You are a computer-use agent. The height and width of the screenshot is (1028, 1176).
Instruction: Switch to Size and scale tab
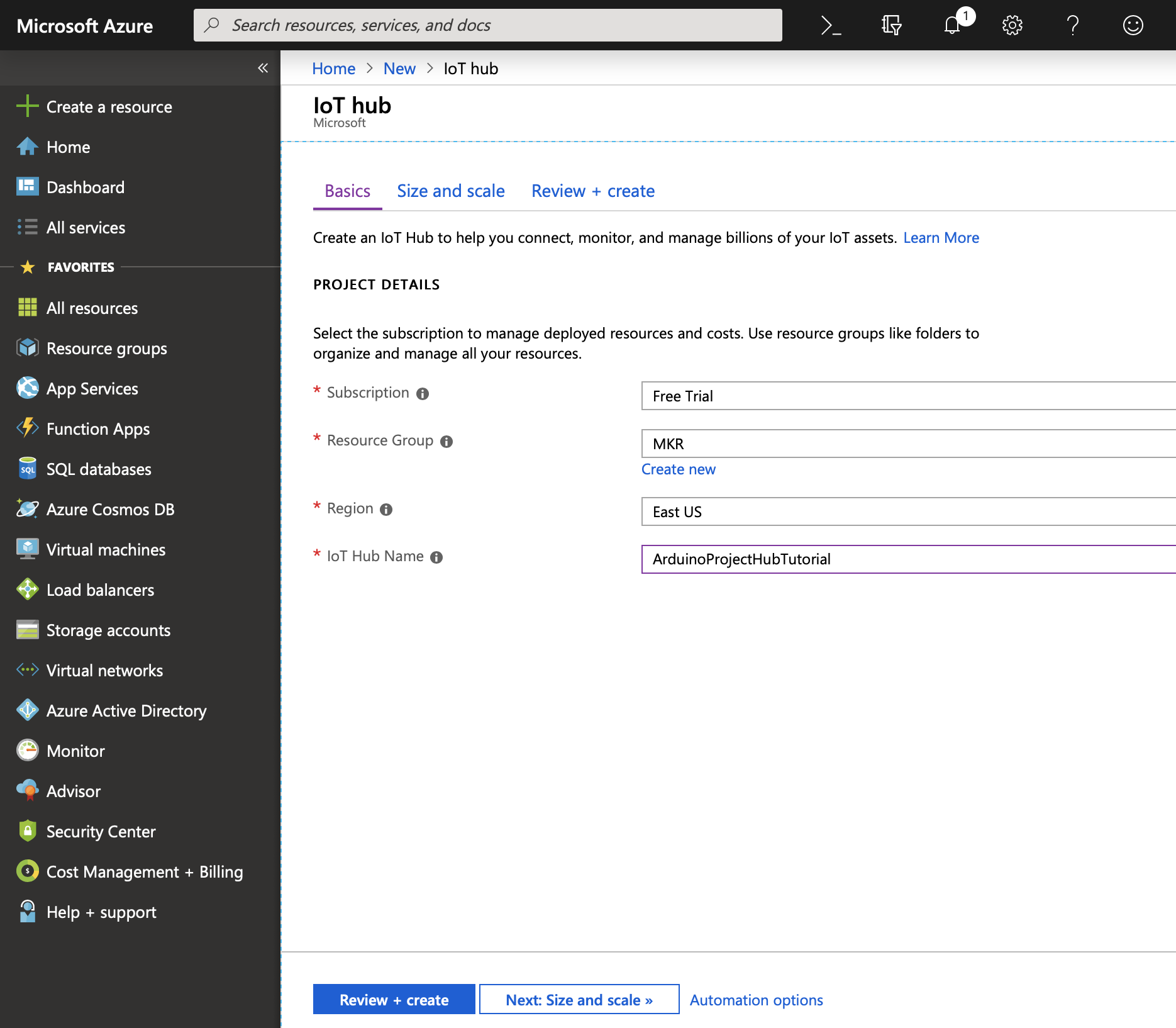click(x=450, y=191)
